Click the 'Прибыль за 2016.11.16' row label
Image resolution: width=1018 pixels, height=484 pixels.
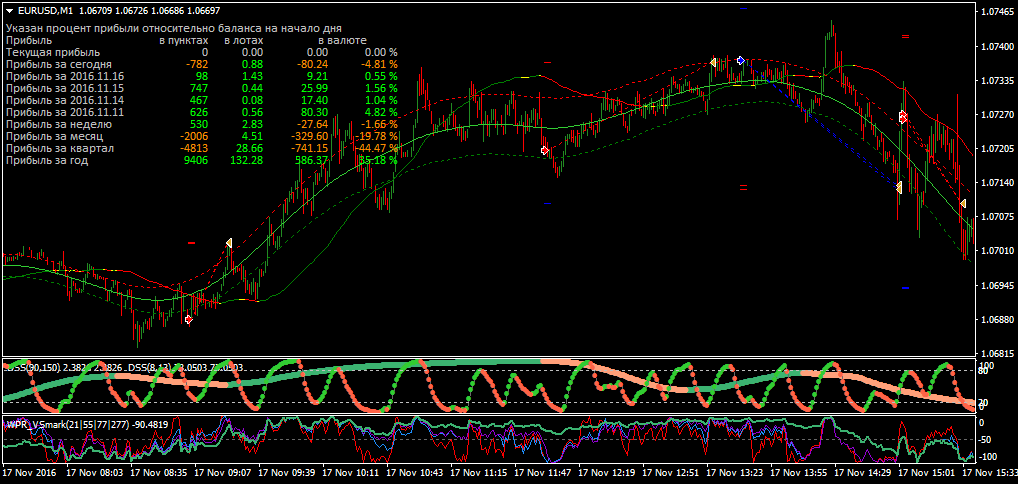click(x=65, y=76)
